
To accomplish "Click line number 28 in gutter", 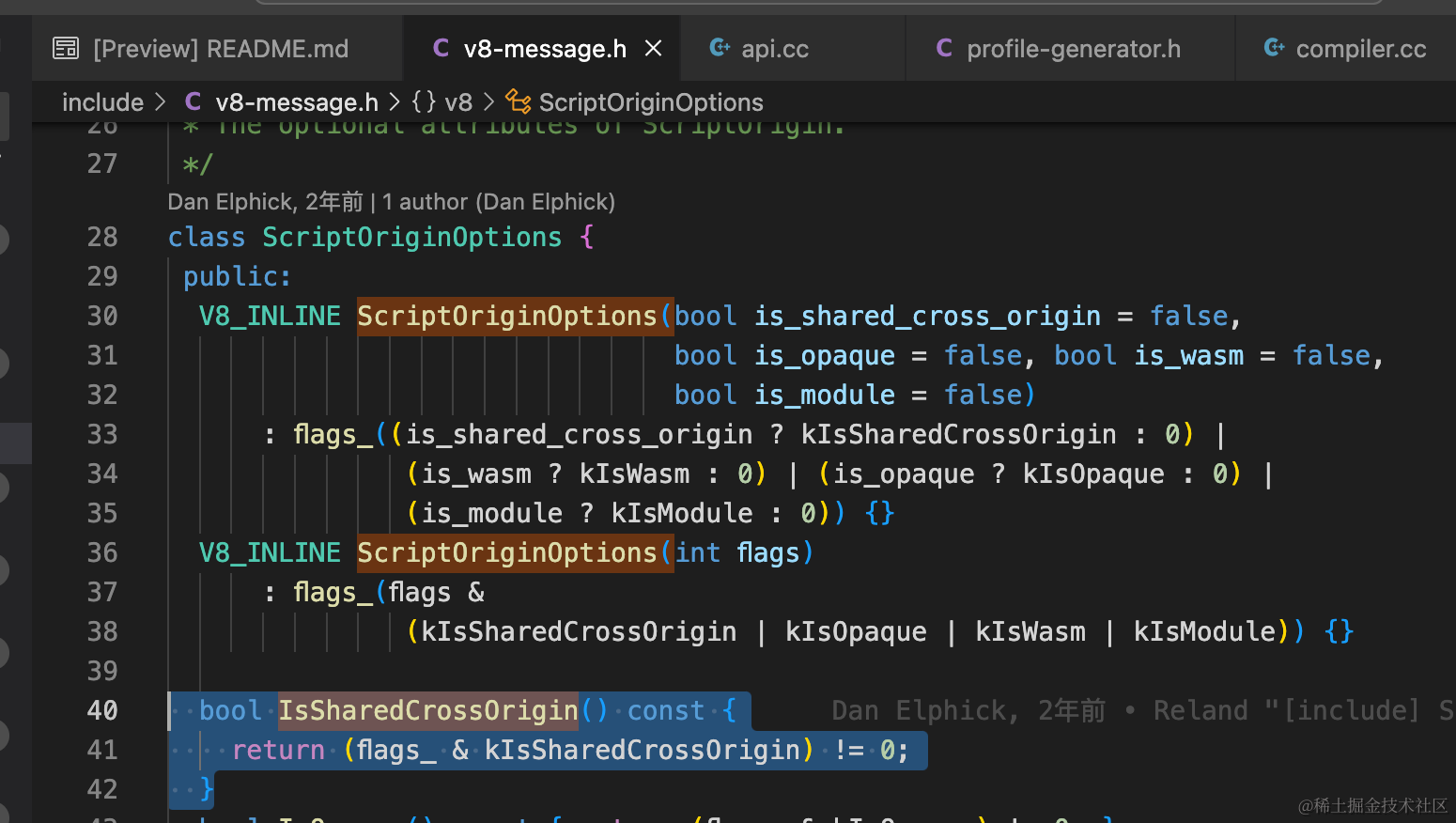I will (x=102, y=237).
